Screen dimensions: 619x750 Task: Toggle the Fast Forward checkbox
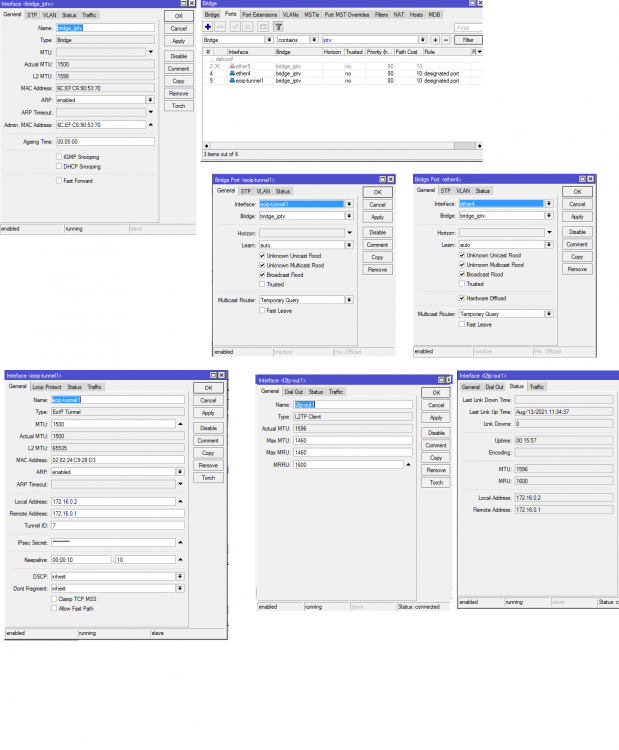pyautogui.click(x=59, y=181)
